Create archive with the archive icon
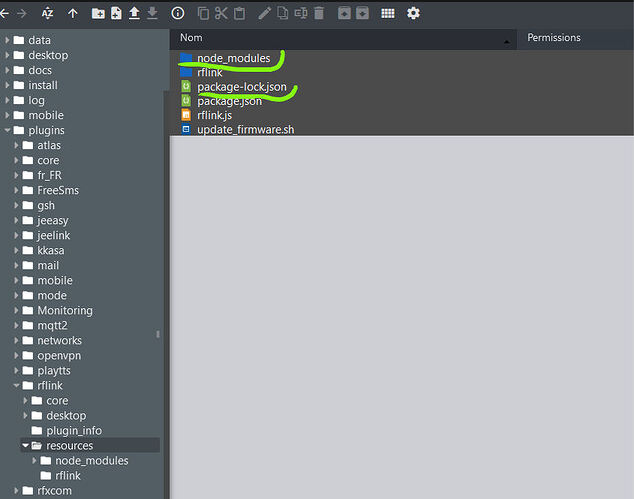This screenshot has height=499, width=634. (362, 13)
